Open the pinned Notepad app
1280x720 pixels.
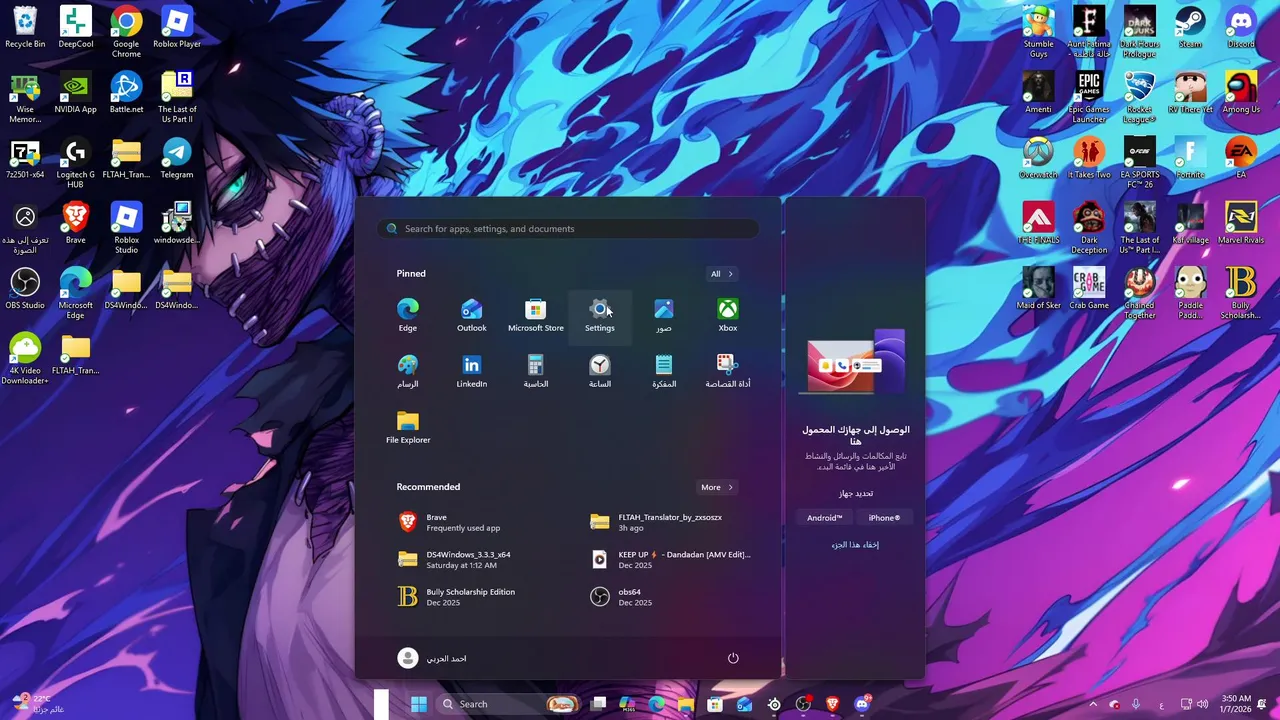[x=664, y=371]
